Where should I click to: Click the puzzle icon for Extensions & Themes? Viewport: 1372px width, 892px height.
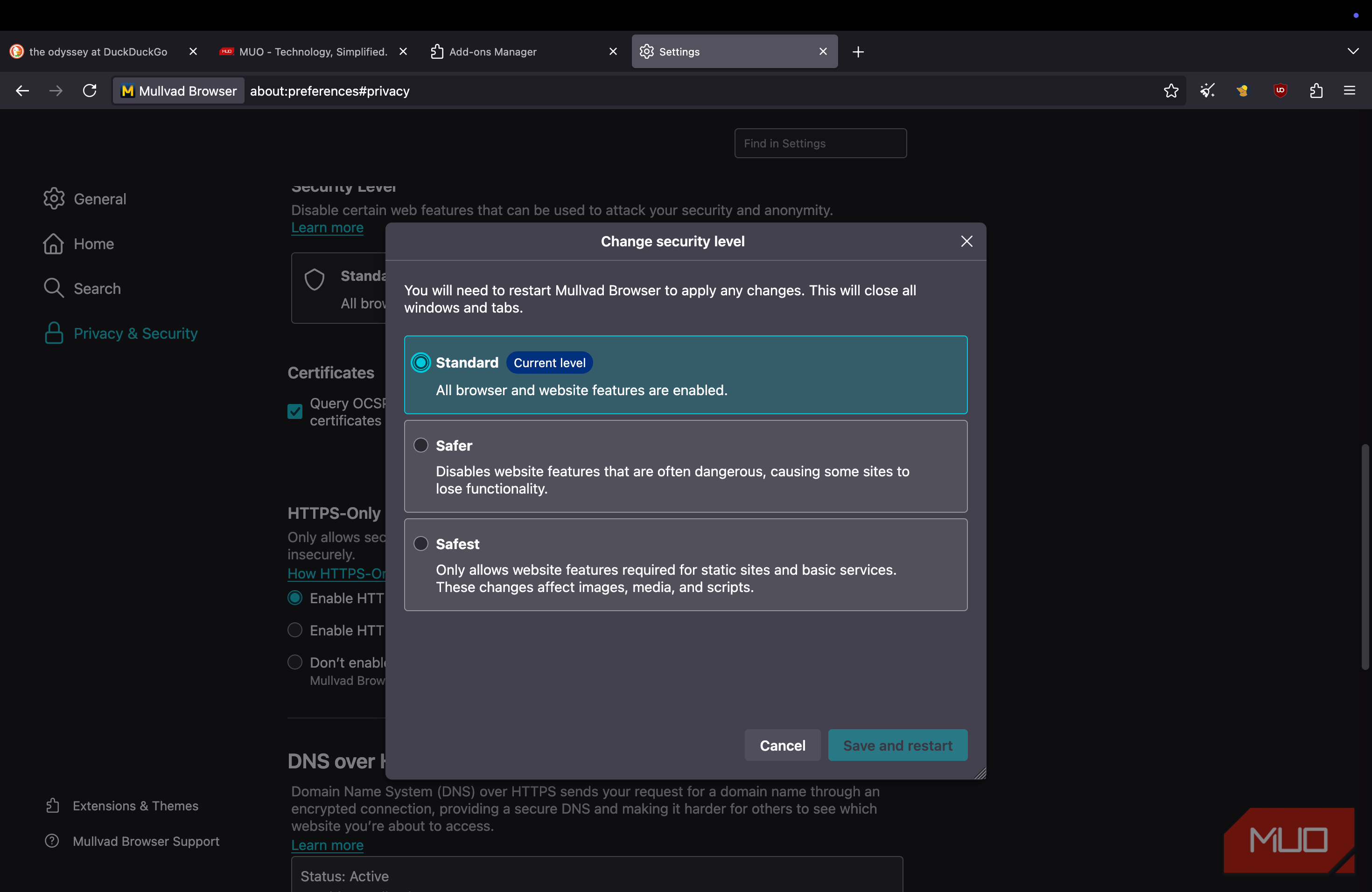click(x=52, y=805)
